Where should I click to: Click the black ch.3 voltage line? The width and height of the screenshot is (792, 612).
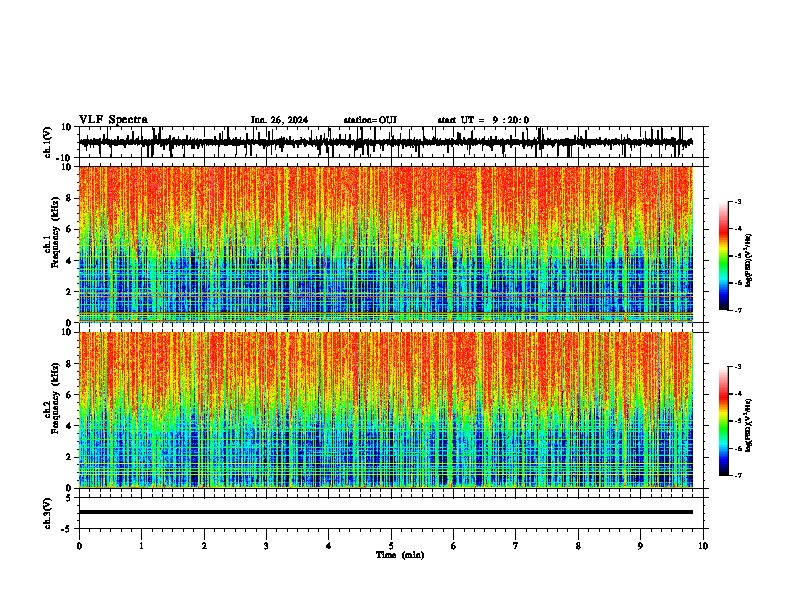tap(385, 512)
